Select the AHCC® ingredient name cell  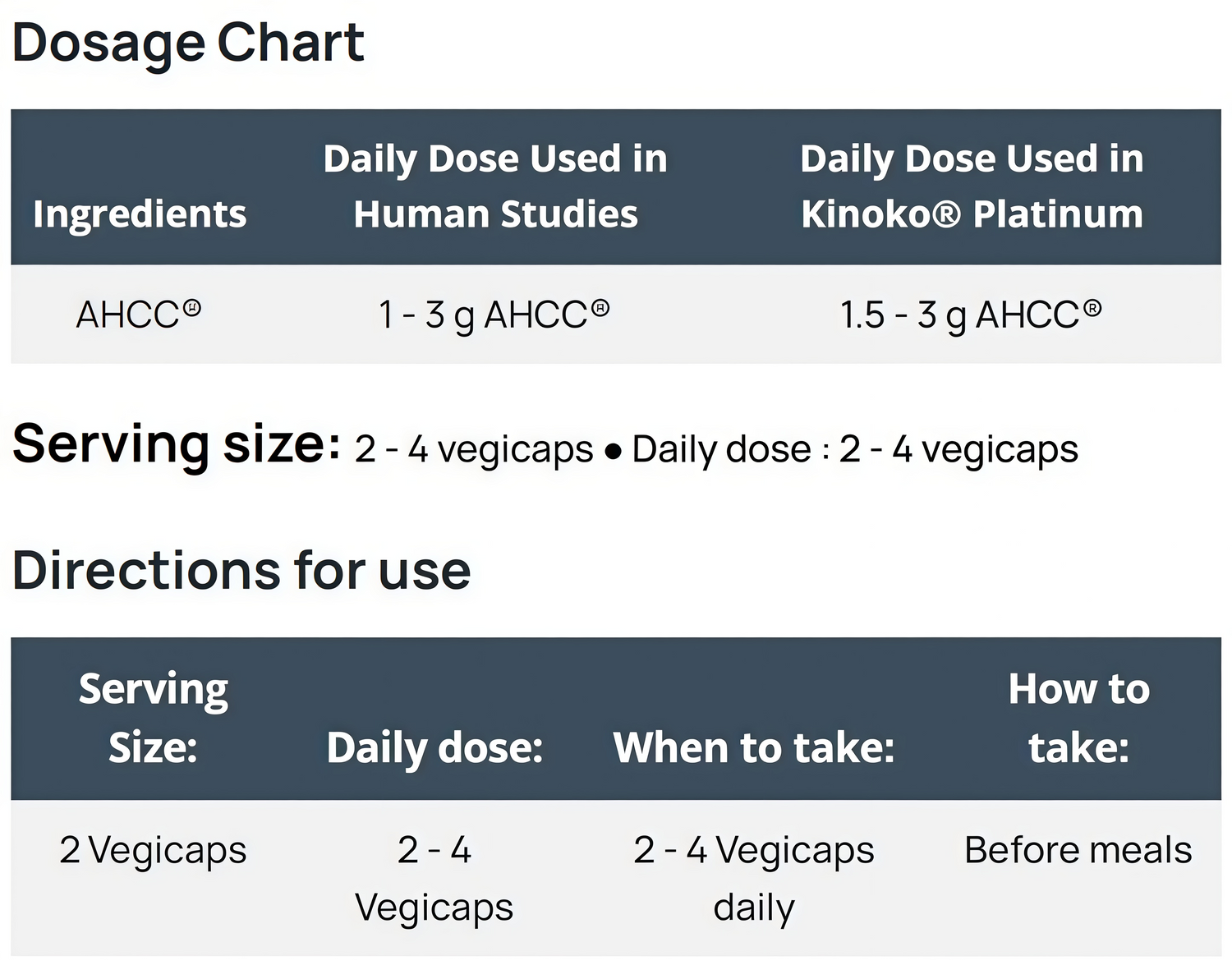tap(139, 314)
